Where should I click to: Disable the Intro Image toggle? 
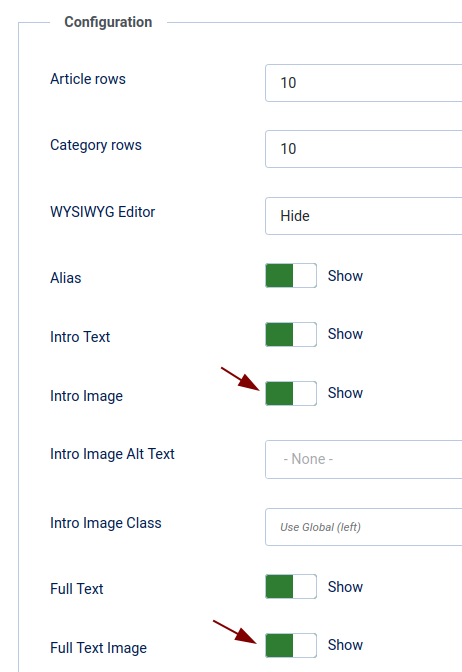[x=291, y=393]
